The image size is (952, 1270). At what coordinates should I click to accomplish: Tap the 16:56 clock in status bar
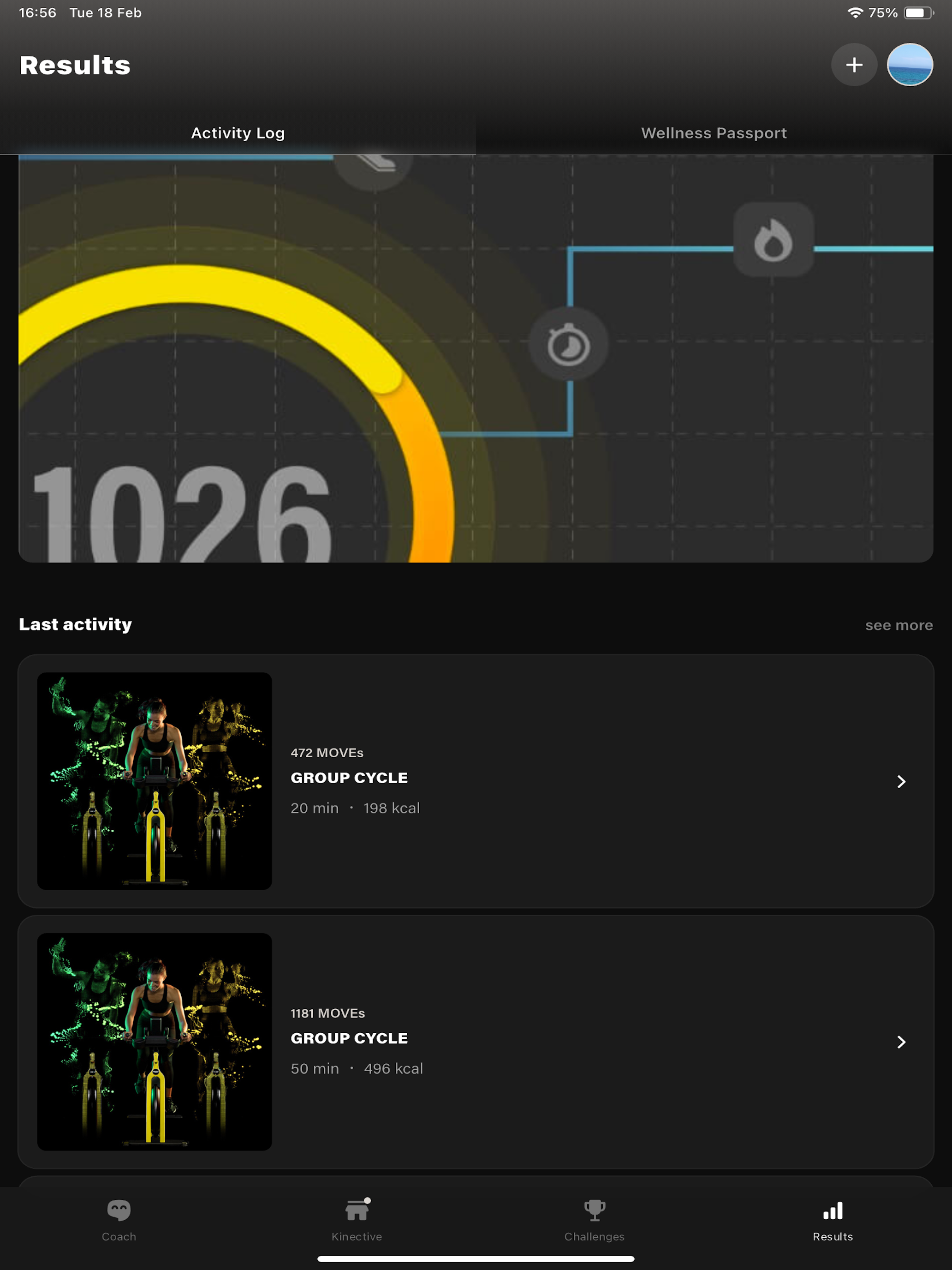pyautogui.click(x=37, y=12)
